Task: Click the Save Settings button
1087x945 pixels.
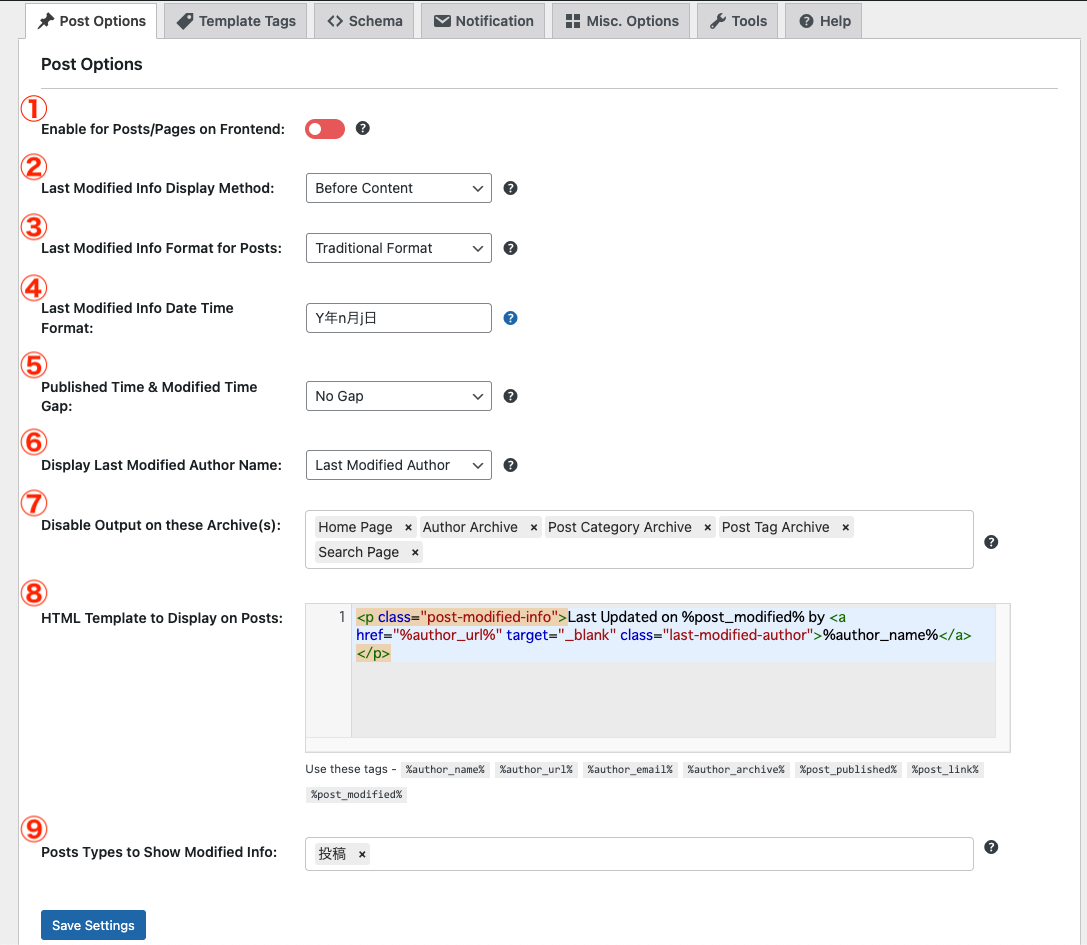Action: point(93,924)
